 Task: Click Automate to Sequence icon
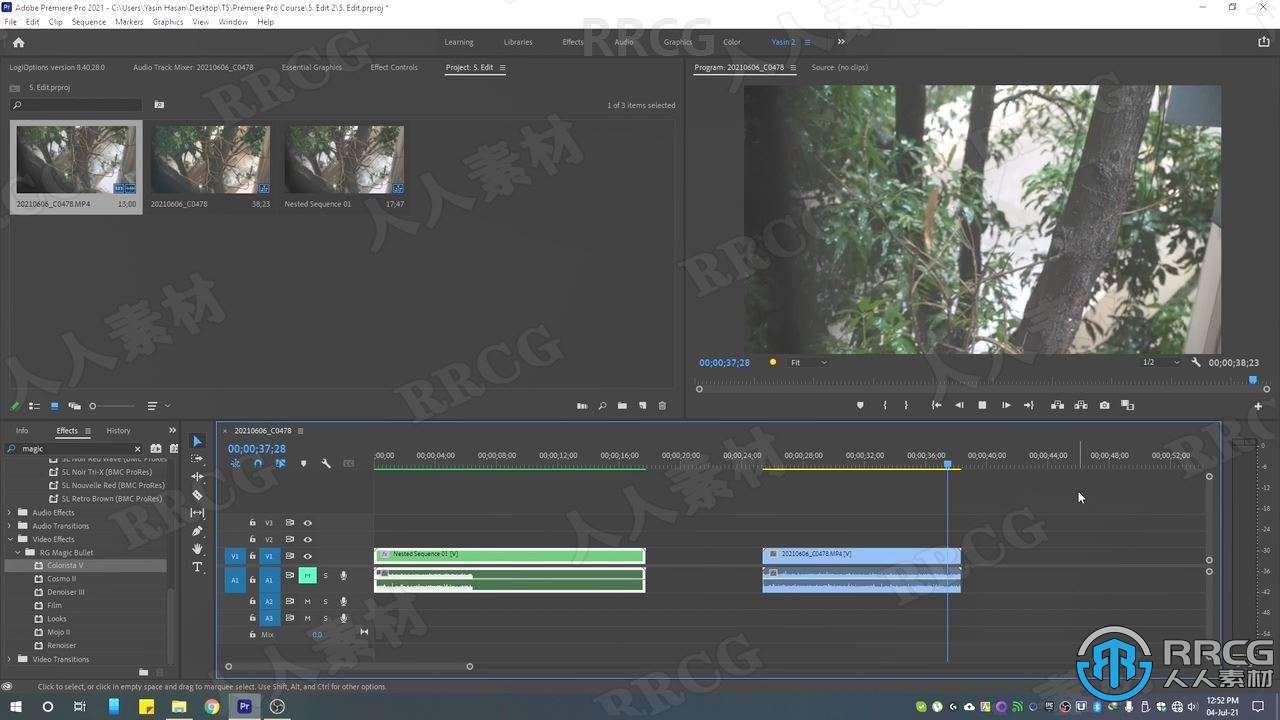582,406
